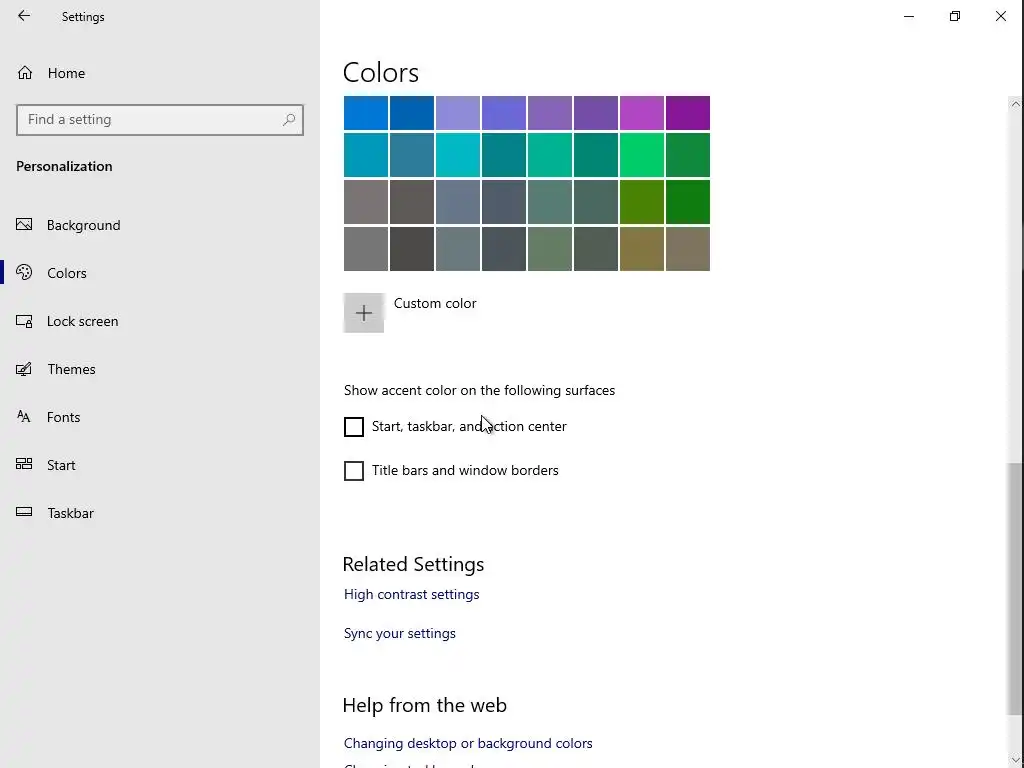
Task: Click Sync your settings link
Action: [x=399, y=633]
